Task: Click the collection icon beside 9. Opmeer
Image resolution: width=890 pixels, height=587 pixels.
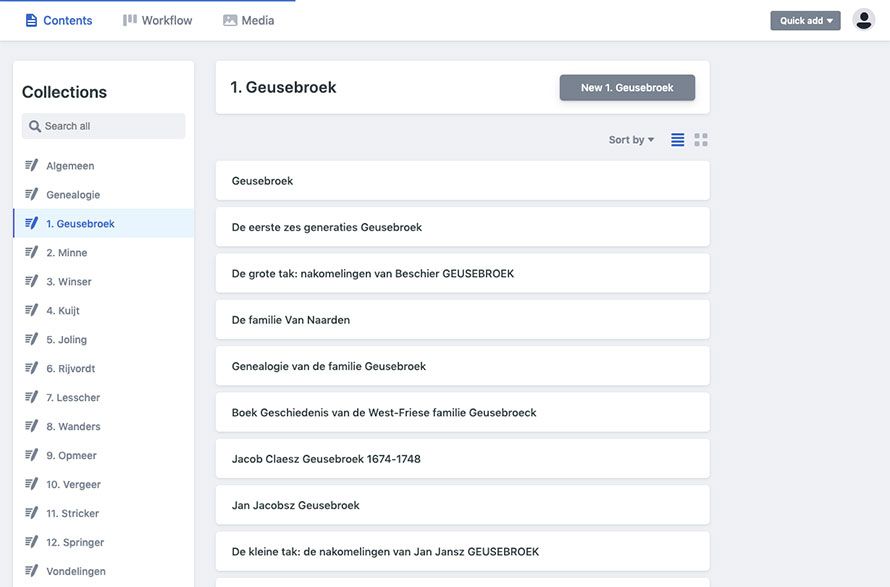Action: click(x=31, y=455)
